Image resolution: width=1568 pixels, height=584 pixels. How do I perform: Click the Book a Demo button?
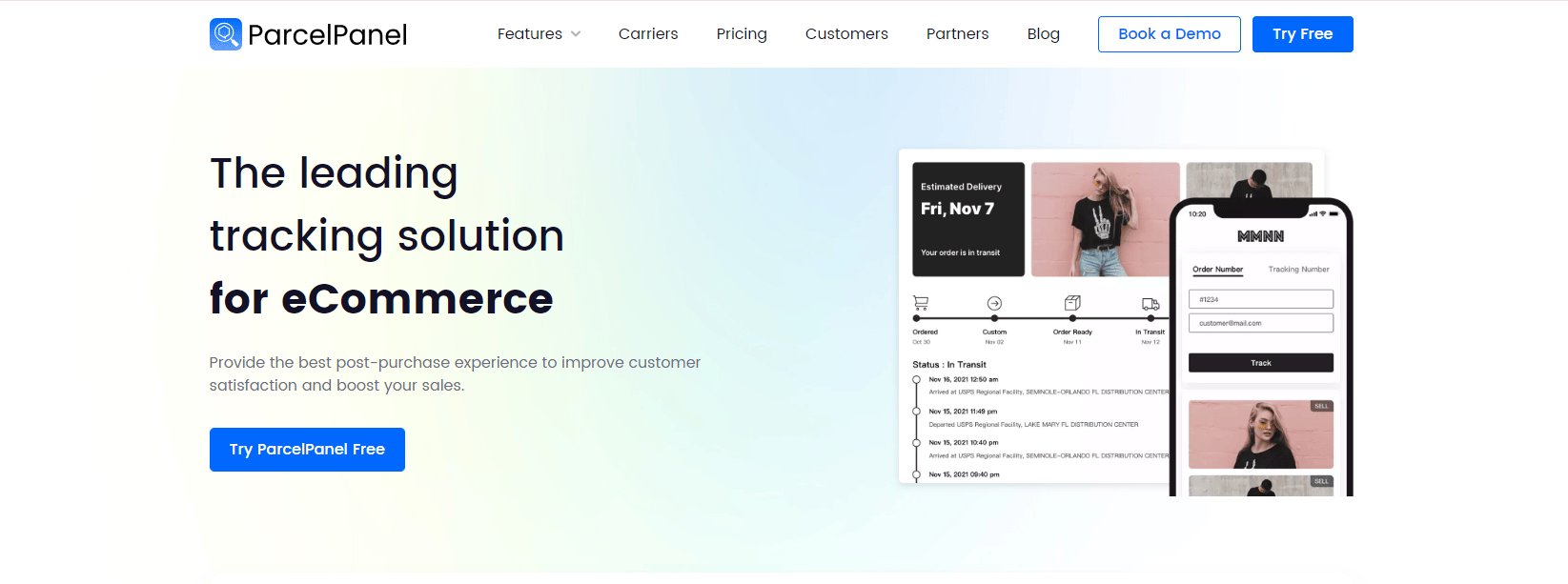pos(1169,34)
